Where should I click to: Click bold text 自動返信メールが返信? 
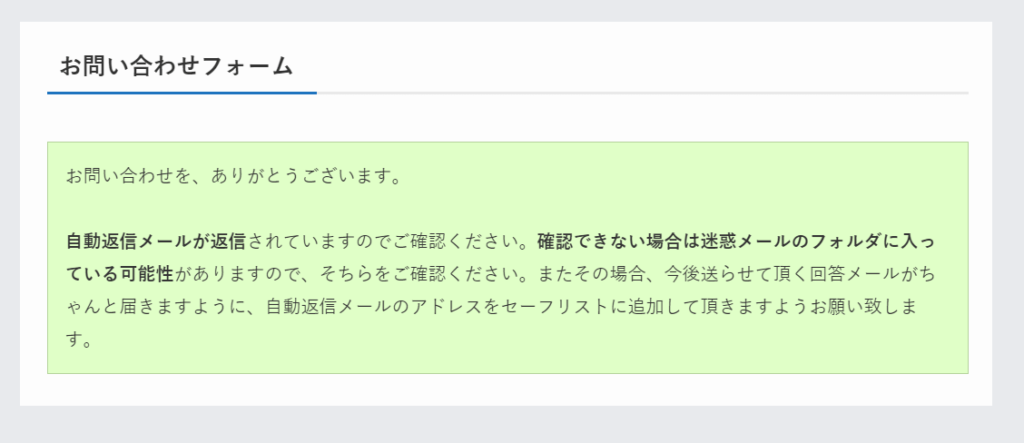pos(156,241)
